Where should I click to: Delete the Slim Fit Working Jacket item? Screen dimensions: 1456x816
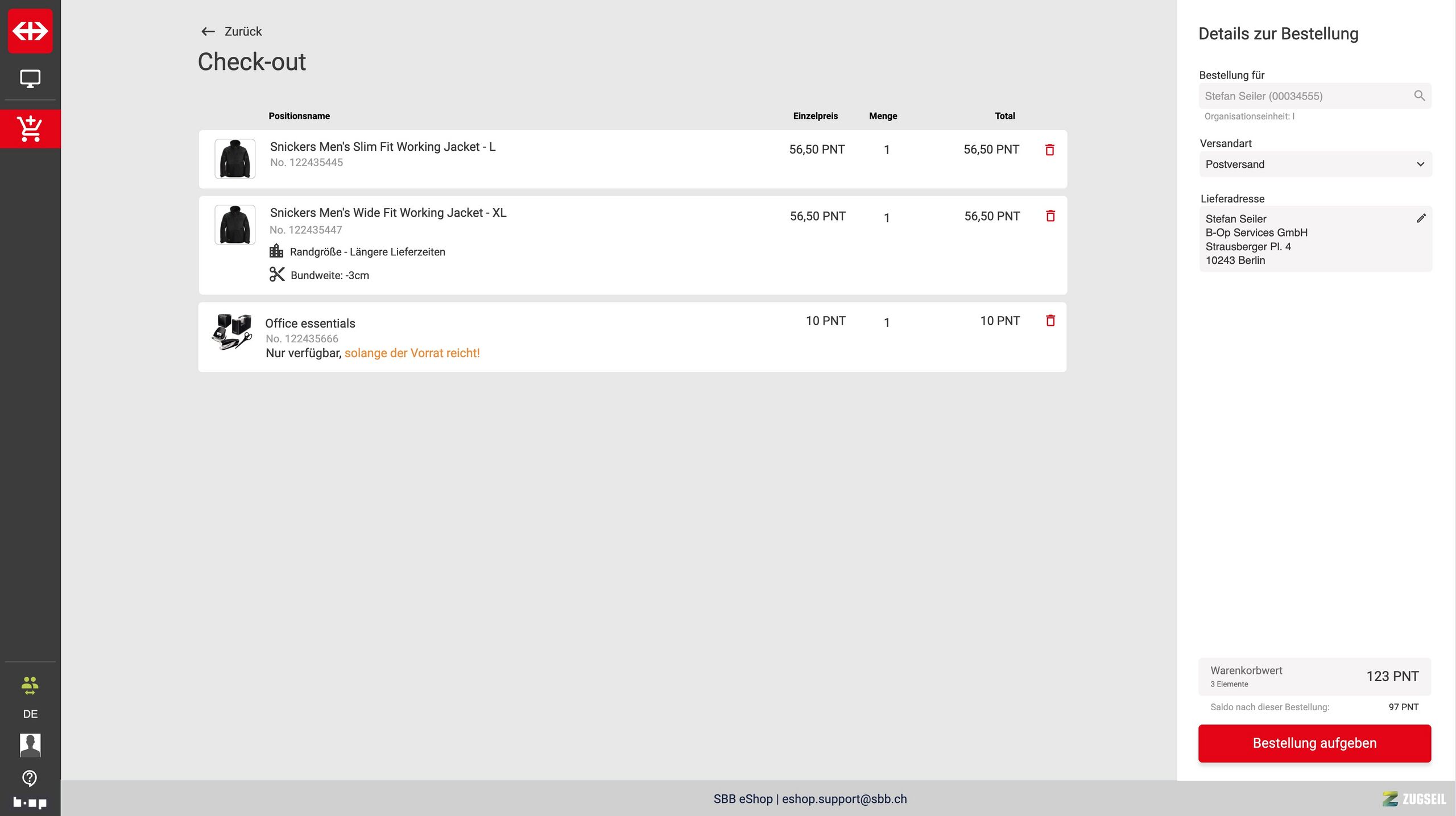(x=1049, y=150)
